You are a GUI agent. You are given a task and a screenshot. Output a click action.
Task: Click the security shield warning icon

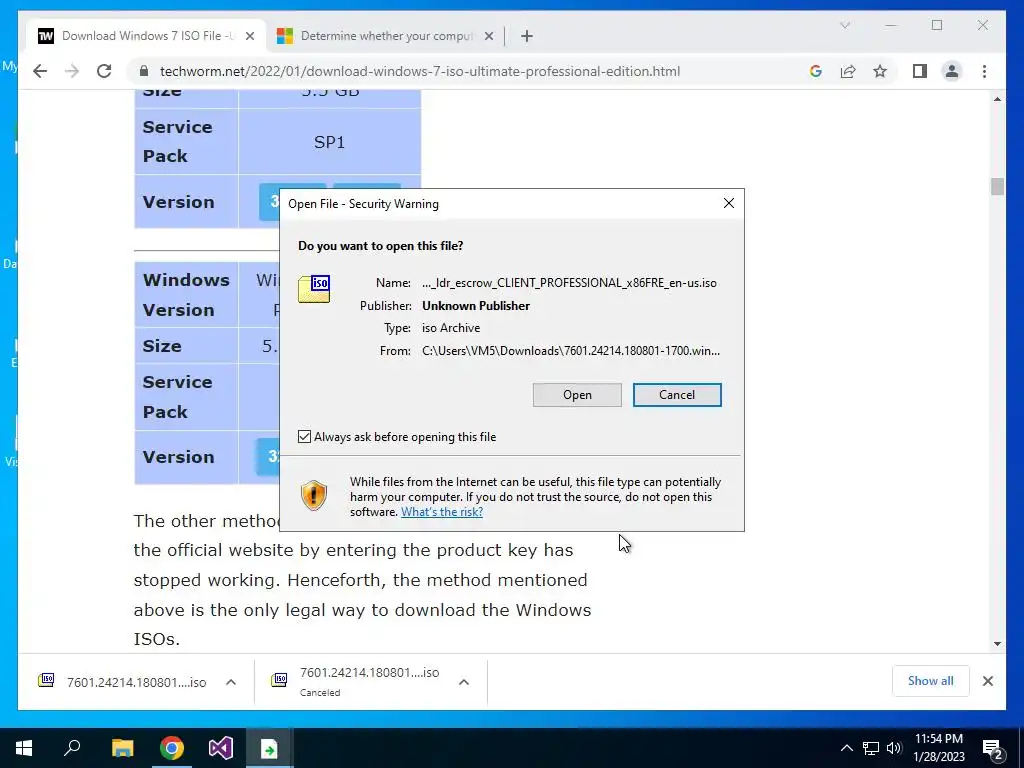point(313,495)
